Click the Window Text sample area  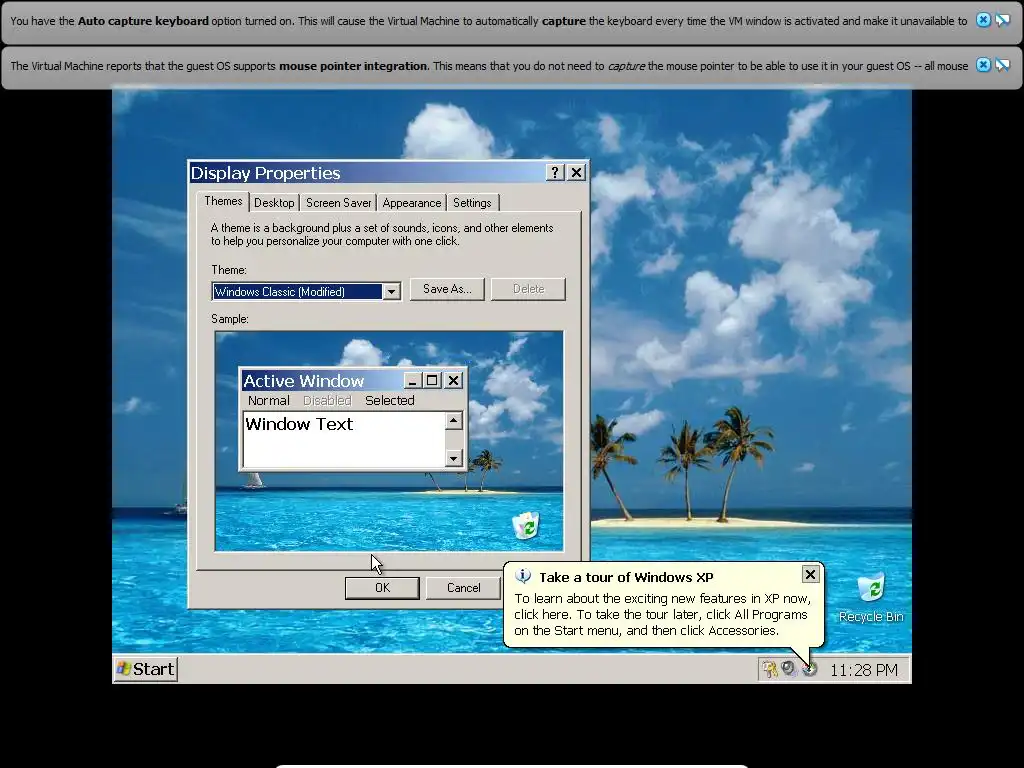coord(344,439)
